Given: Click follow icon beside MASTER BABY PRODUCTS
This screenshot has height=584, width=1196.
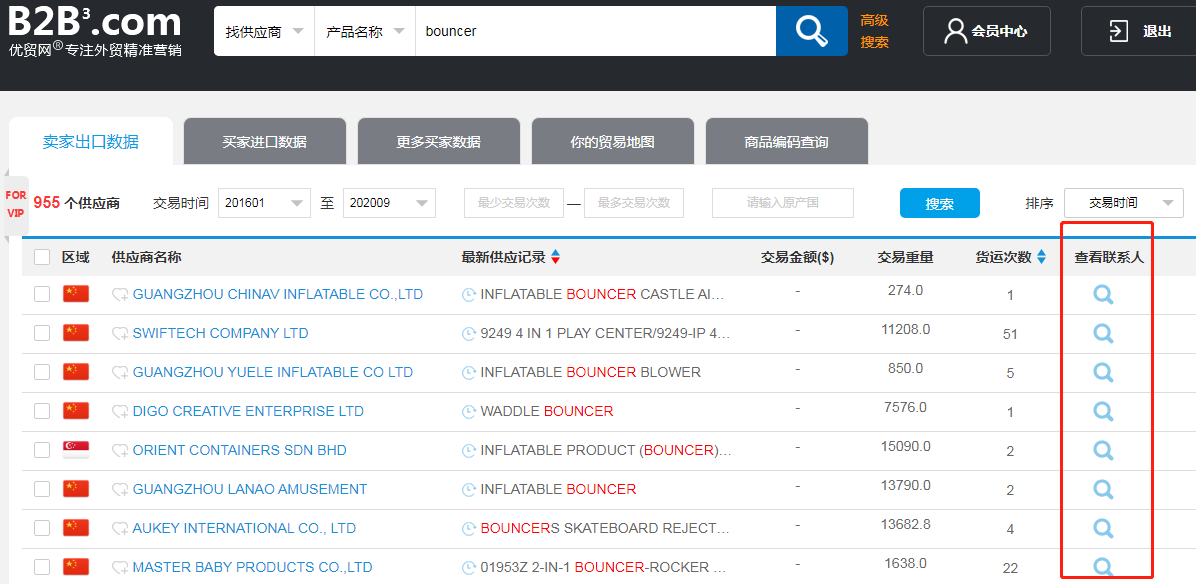Looking at the screenshot, I should coord(121,568).
